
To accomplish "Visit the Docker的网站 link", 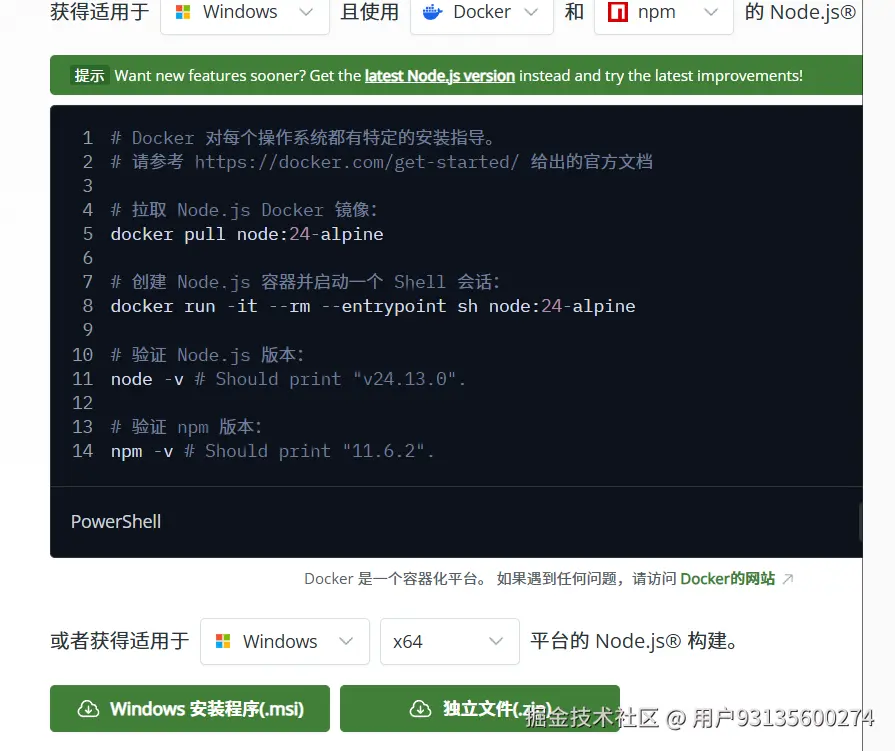I will [728, 578].
